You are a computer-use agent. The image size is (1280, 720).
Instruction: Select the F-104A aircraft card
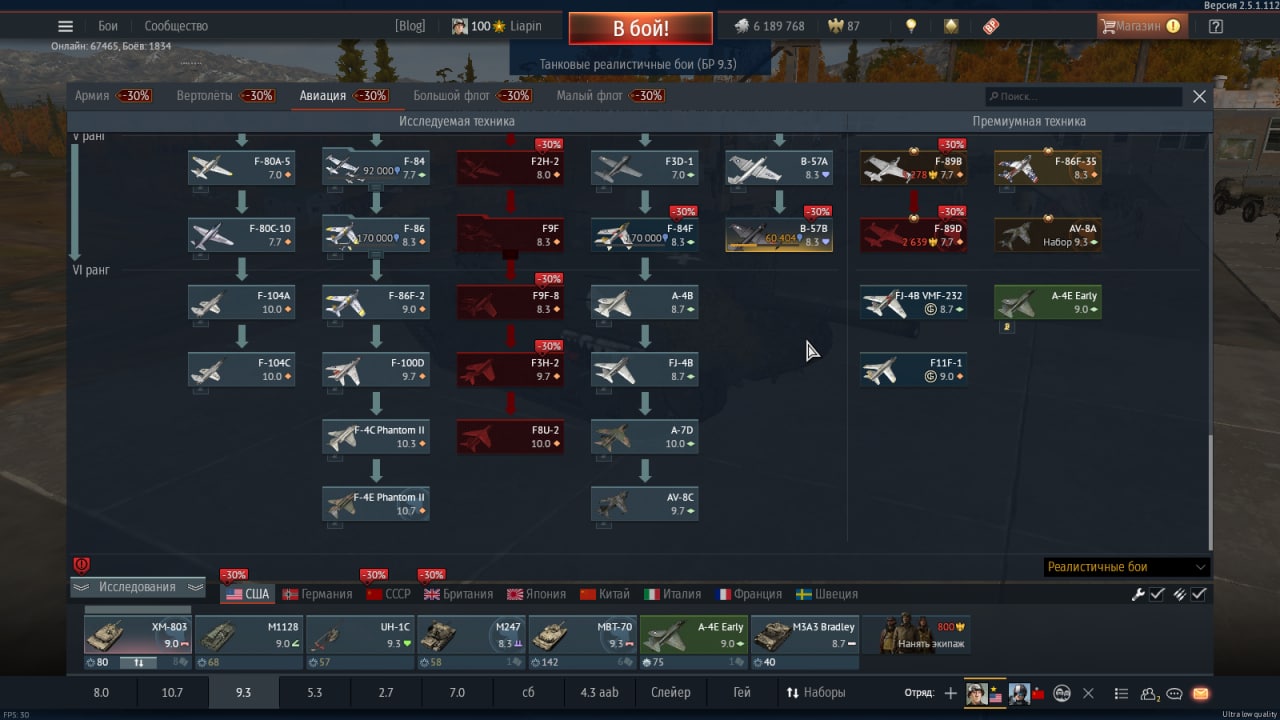241,302
